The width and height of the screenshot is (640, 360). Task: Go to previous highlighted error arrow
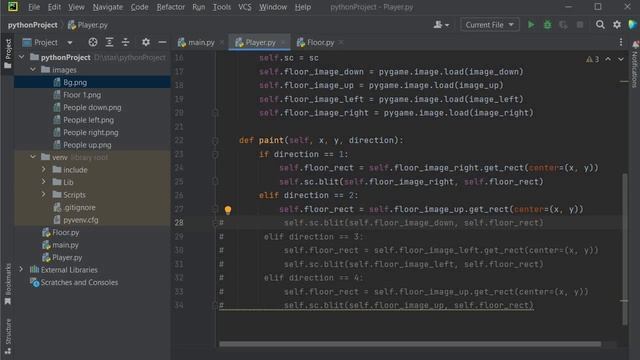pos(608,59)
